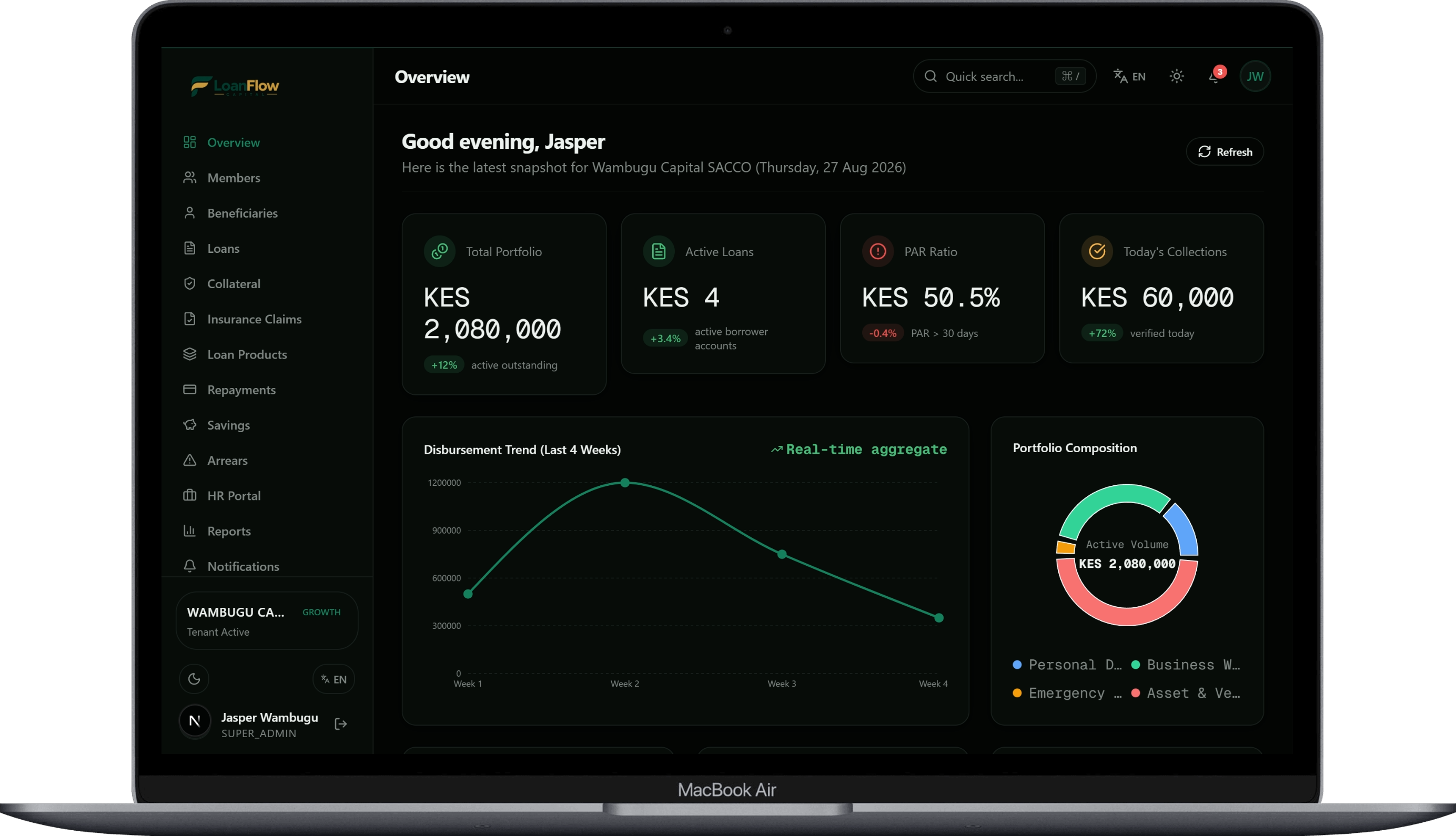Viewport: 1456px width, 836px height.
Task: Click Personal D... legend entry
Action: (x=1067, y=665)
